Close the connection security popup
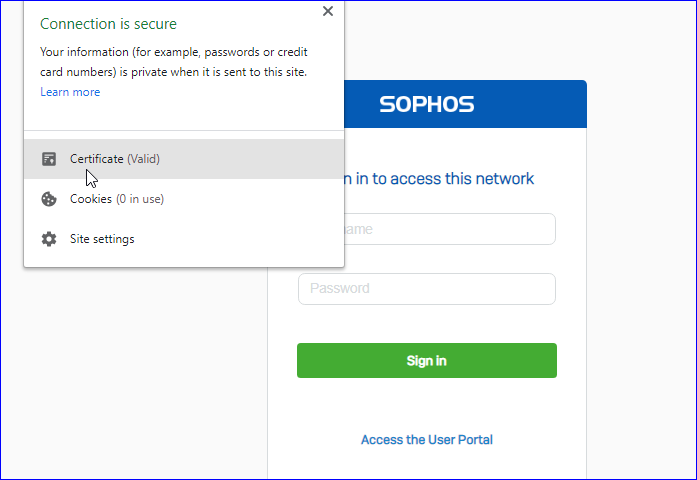 coord(328,11)
